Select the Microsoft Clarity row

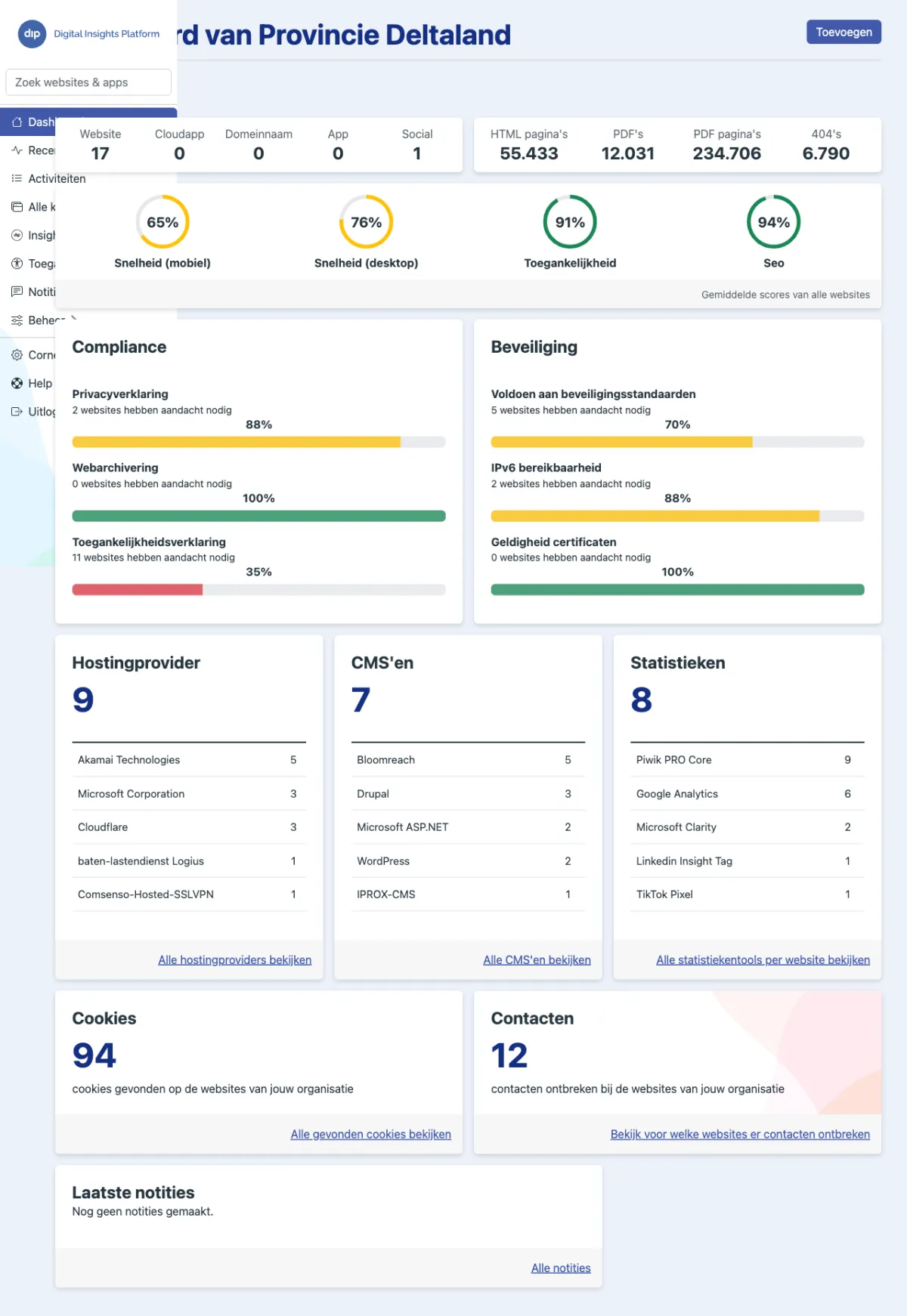748,827
